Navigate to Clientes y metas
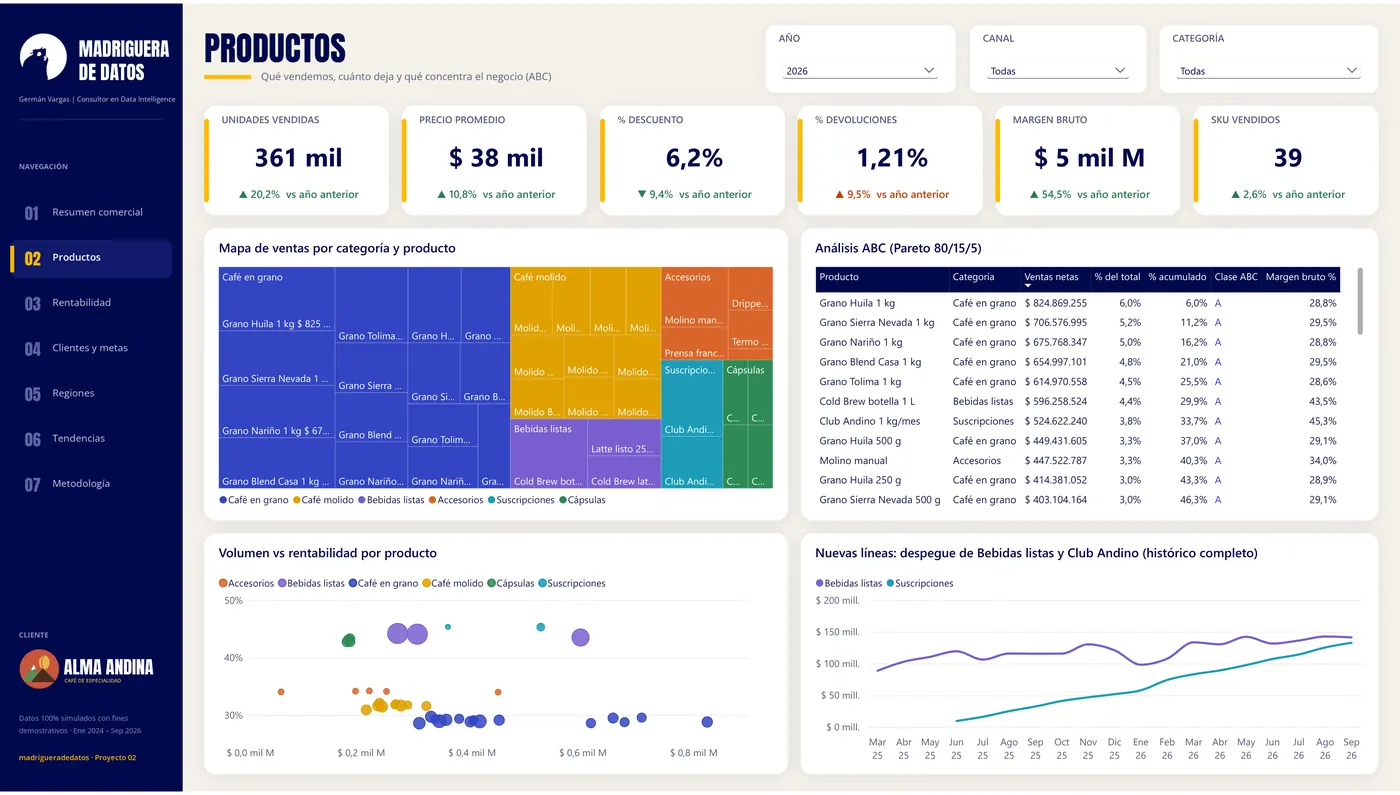Image resolution: width=1400 pixels, height=795 pixels. [92, 348]
